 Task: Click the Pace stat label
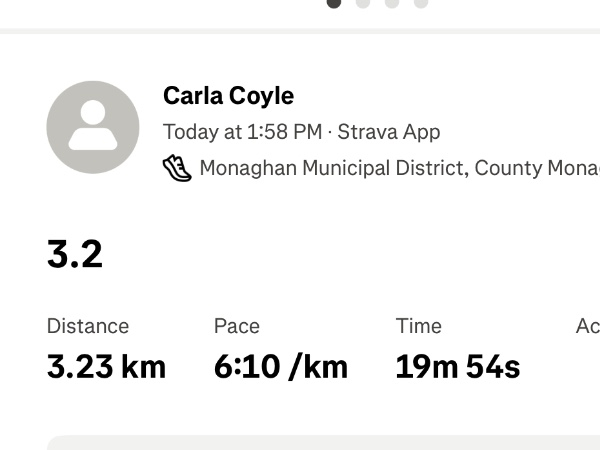click(x=237, y=326)
